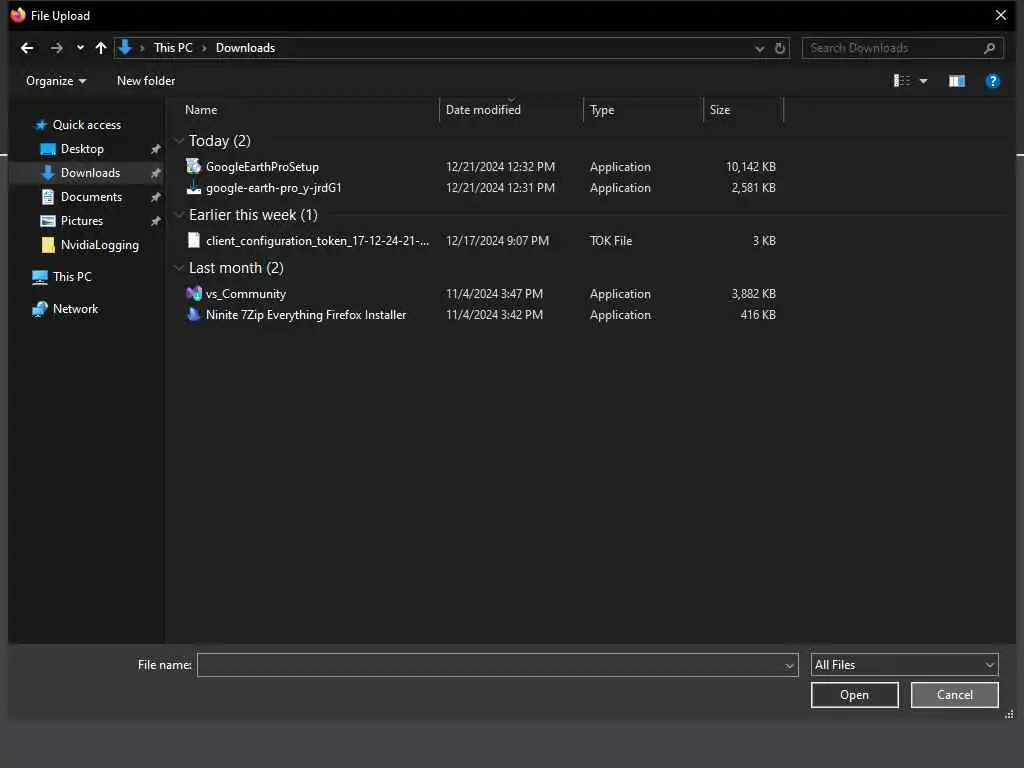Open Desktop in the sidebar
Screen dimensions: 1024x768
82,149
